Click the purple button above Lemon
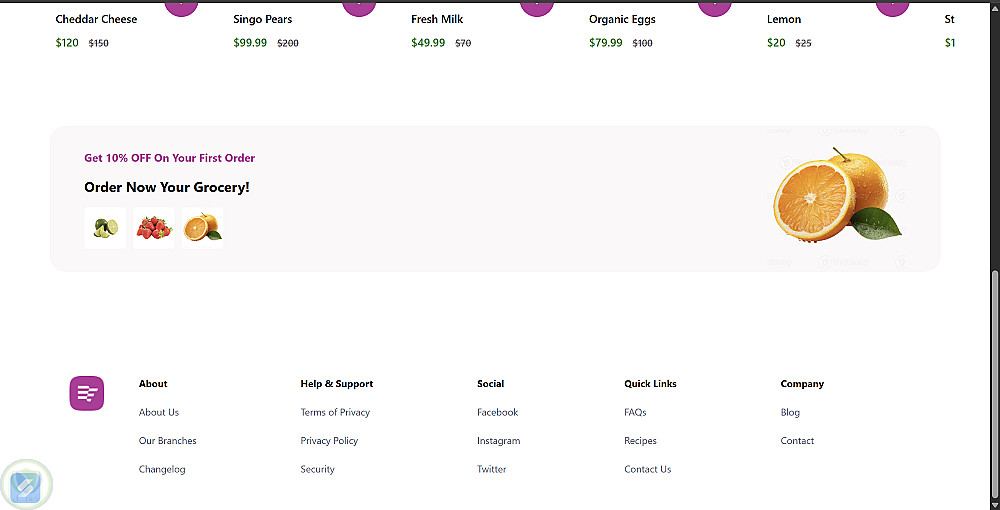Image resolution: width=1000 pixels, height=510 pixels. coord(892,7)
